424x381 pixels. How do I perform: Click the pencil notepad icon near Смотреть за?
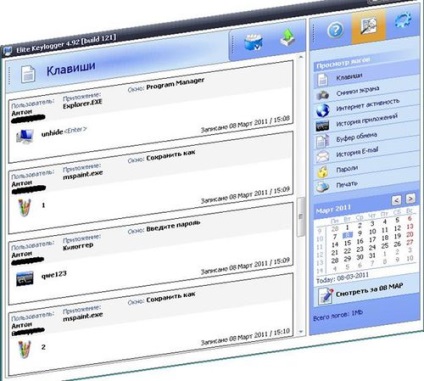325,296
